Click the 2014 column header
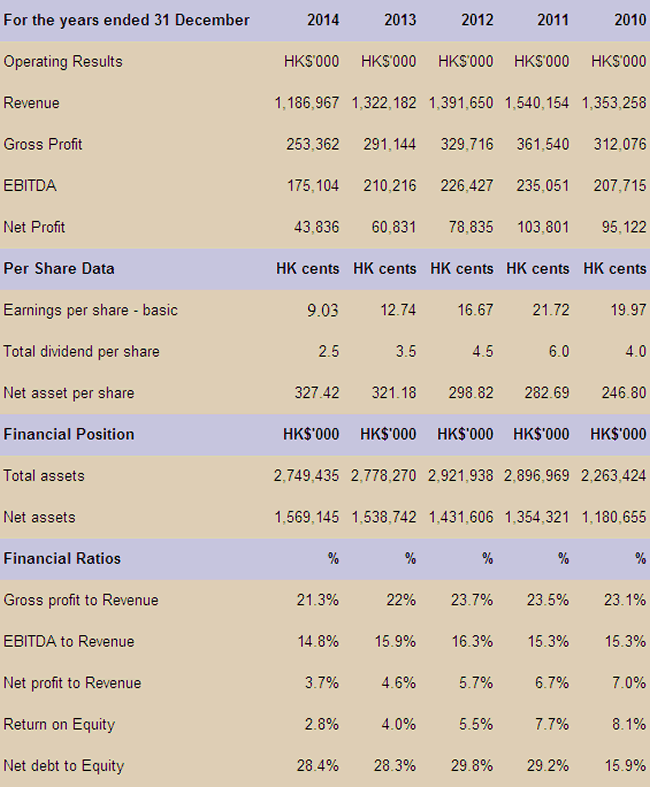 coord(323,20)
